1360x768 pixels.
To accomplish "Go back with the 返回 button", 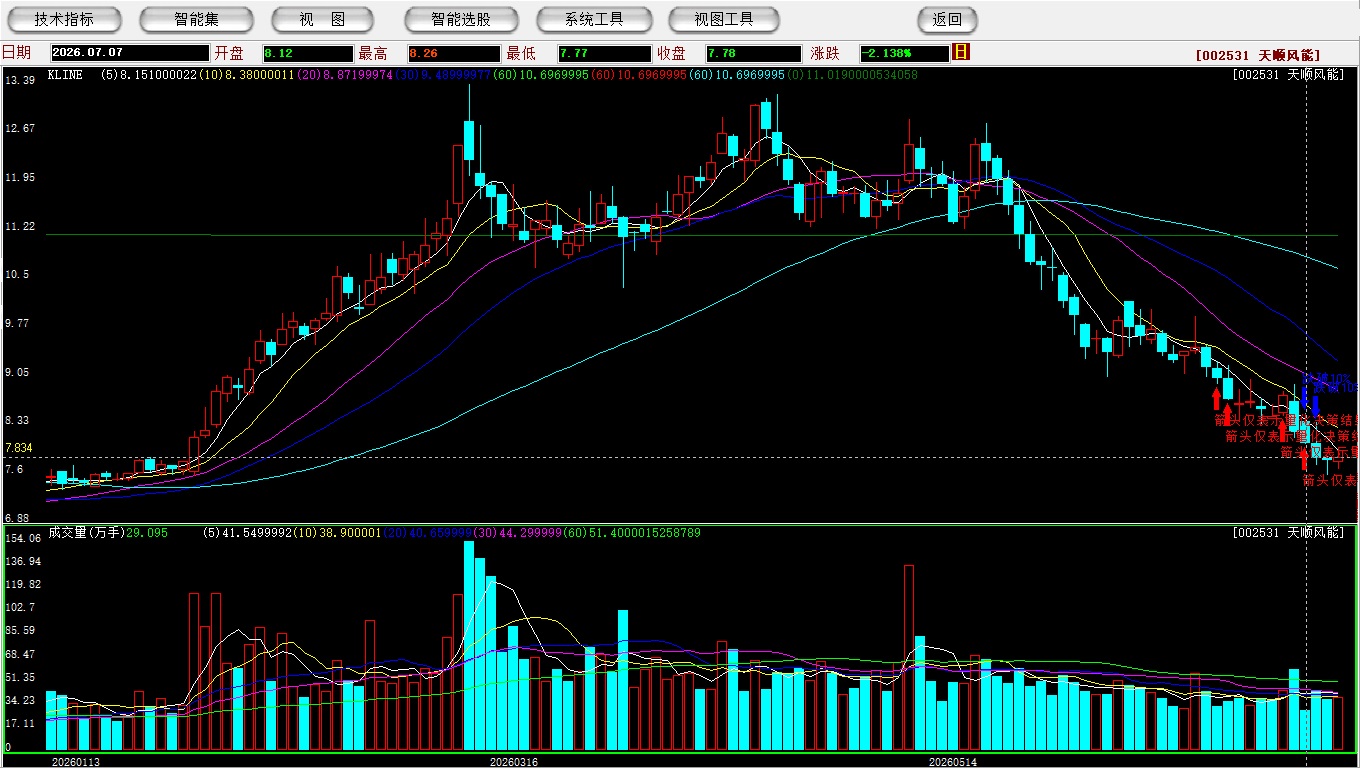I will click(x=947, y=20).
